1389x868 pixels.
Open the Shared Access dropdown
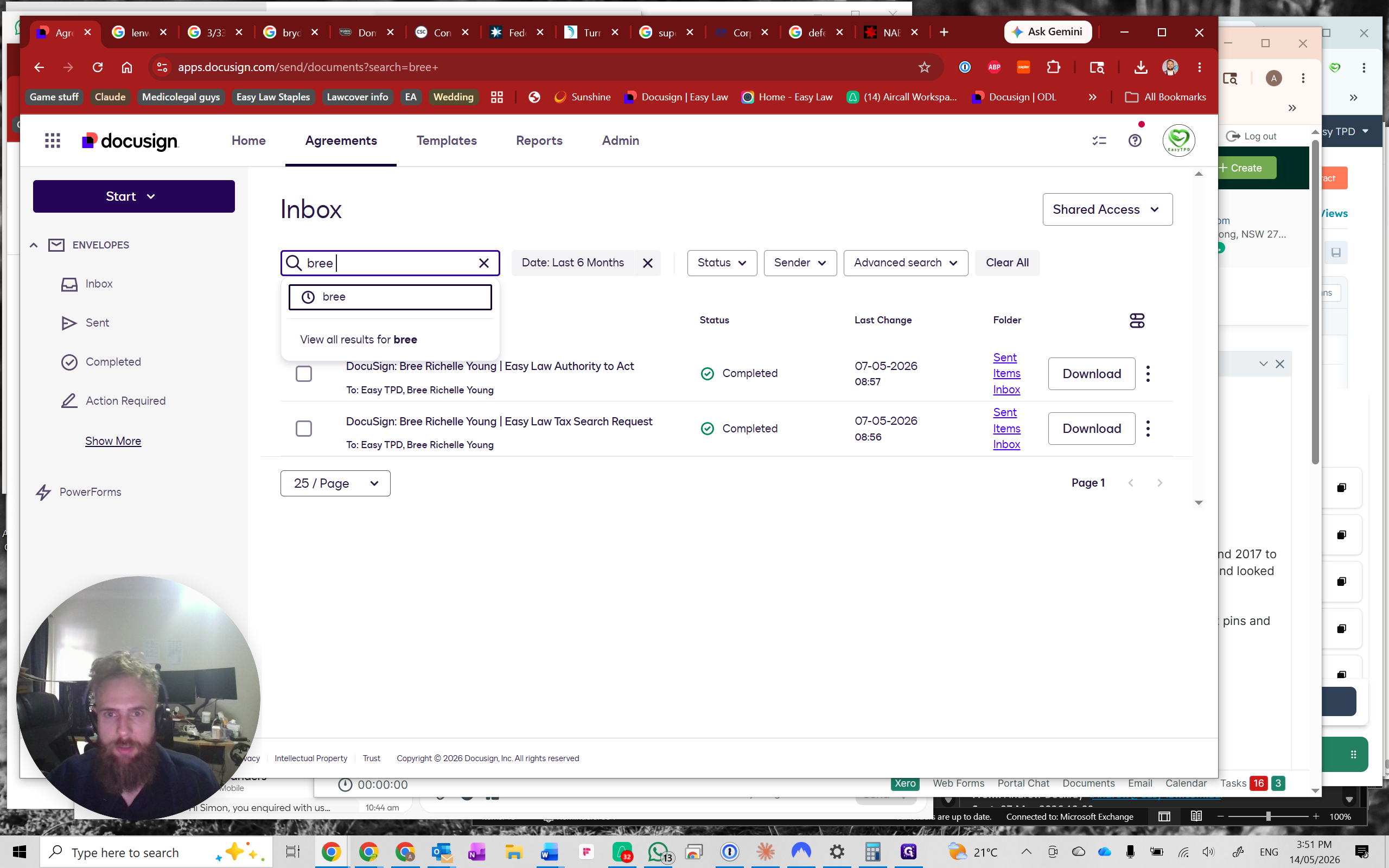(x=1107, y=209)
